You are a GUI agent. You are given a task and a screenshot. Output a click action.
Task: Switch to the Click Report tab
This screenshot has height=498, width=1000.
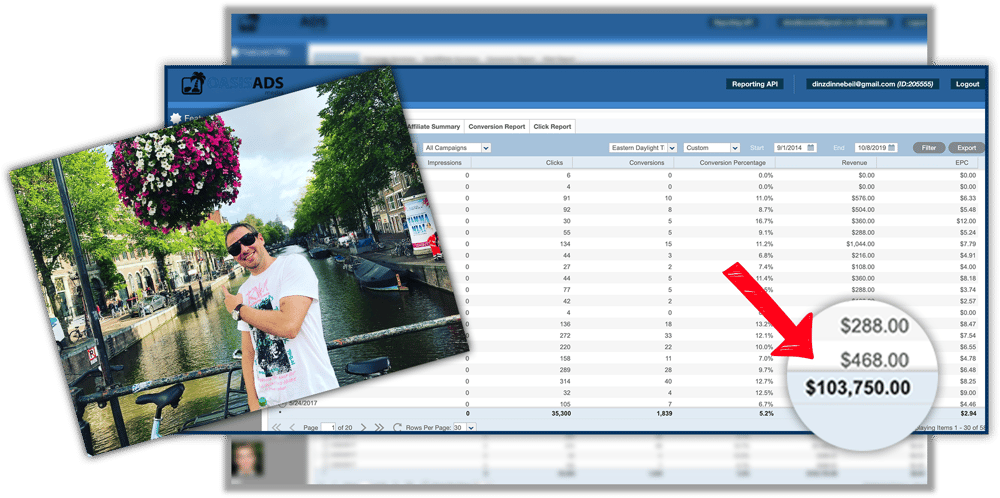tap(552, 126)
